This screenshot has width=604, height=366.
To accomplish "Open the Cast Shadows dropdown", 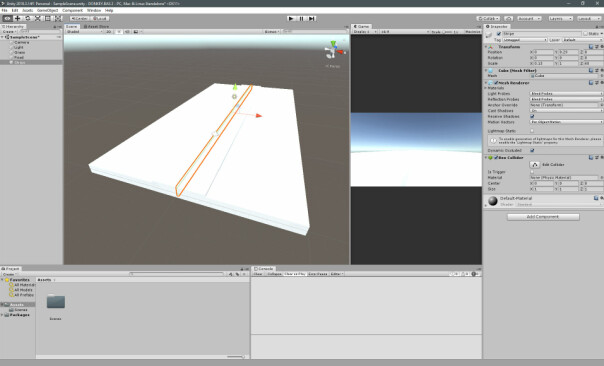I will click(x=566, y=111).
